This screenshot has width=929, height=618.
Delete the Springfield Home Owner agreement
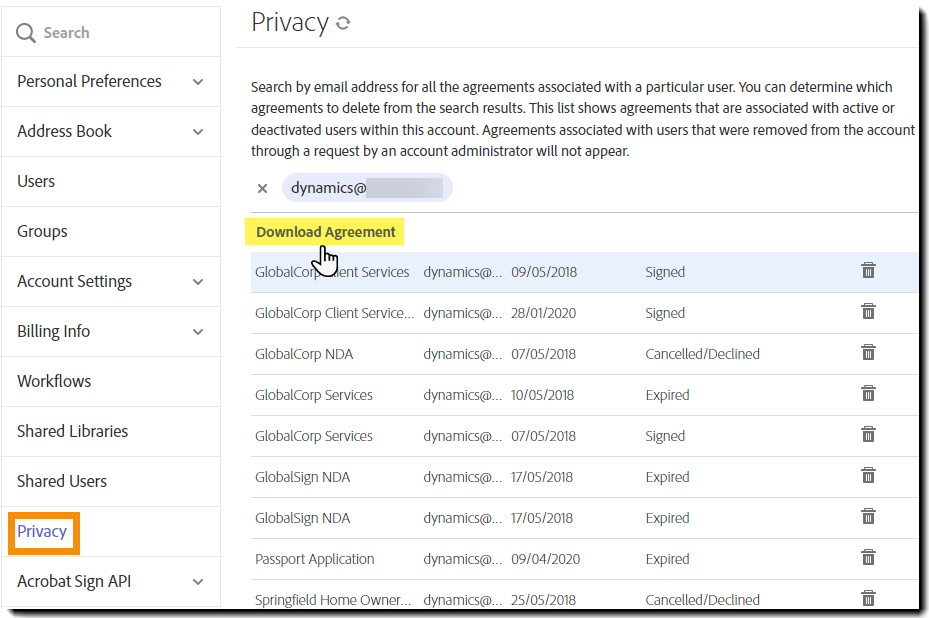868,597
